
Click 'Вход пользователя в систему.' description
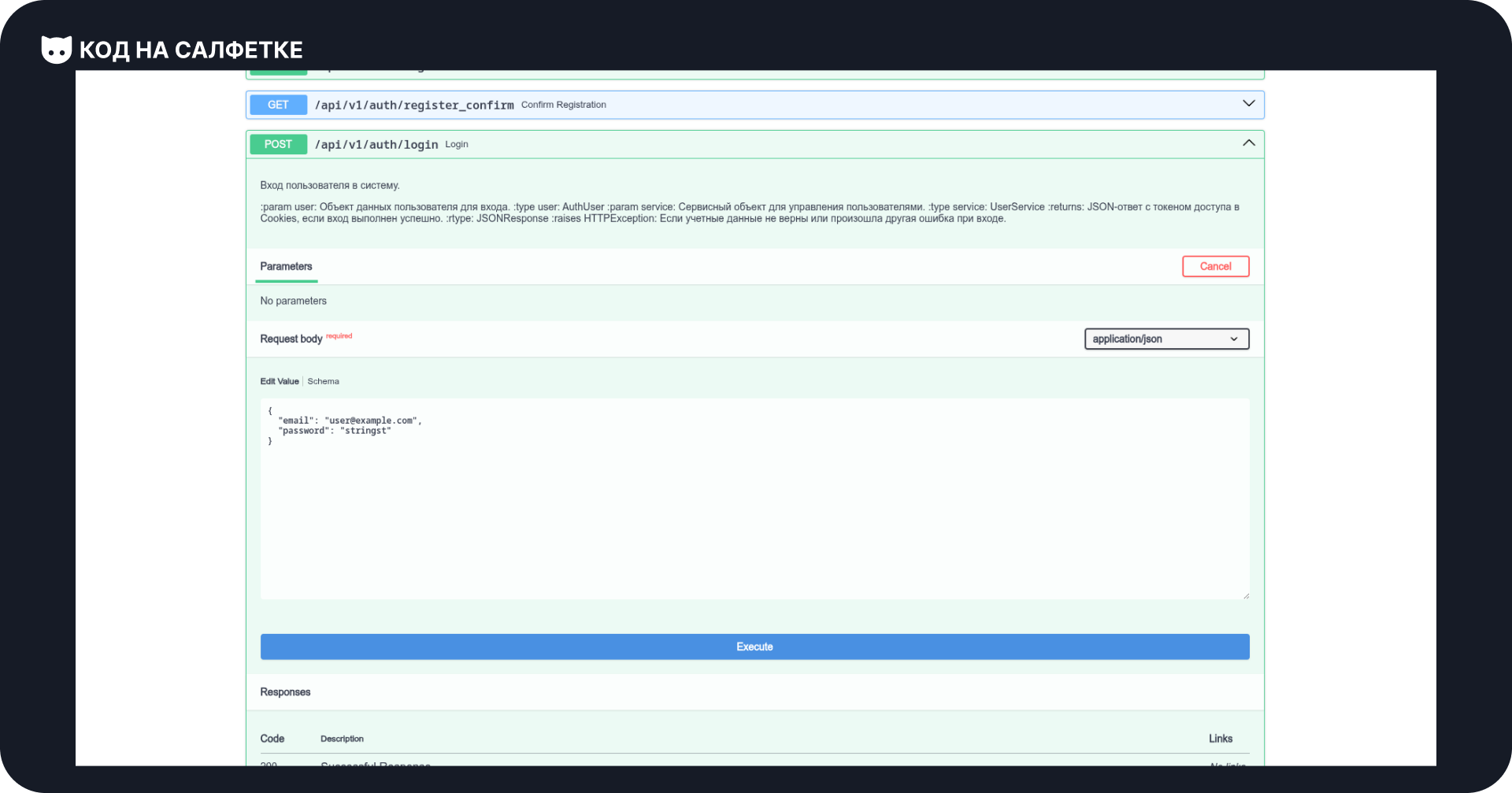[x=330, y=186]
